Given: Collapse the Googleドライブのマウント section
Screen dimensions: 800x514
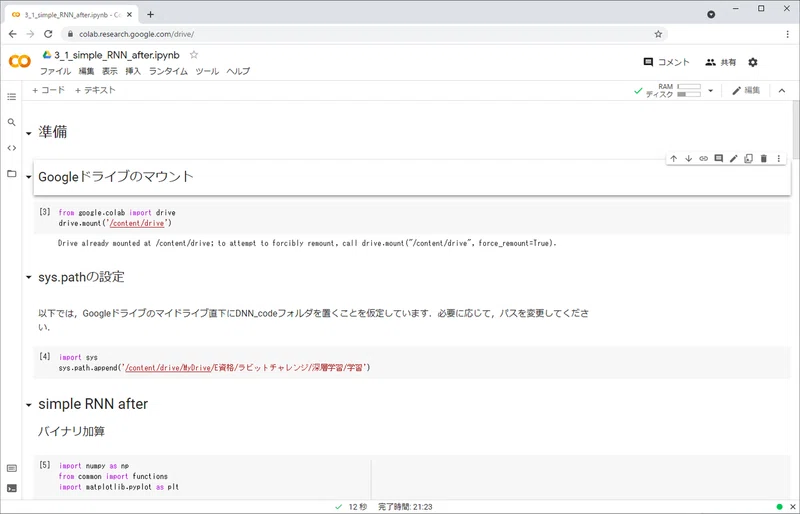Looking at the screenshot, I should coord(29,177).
